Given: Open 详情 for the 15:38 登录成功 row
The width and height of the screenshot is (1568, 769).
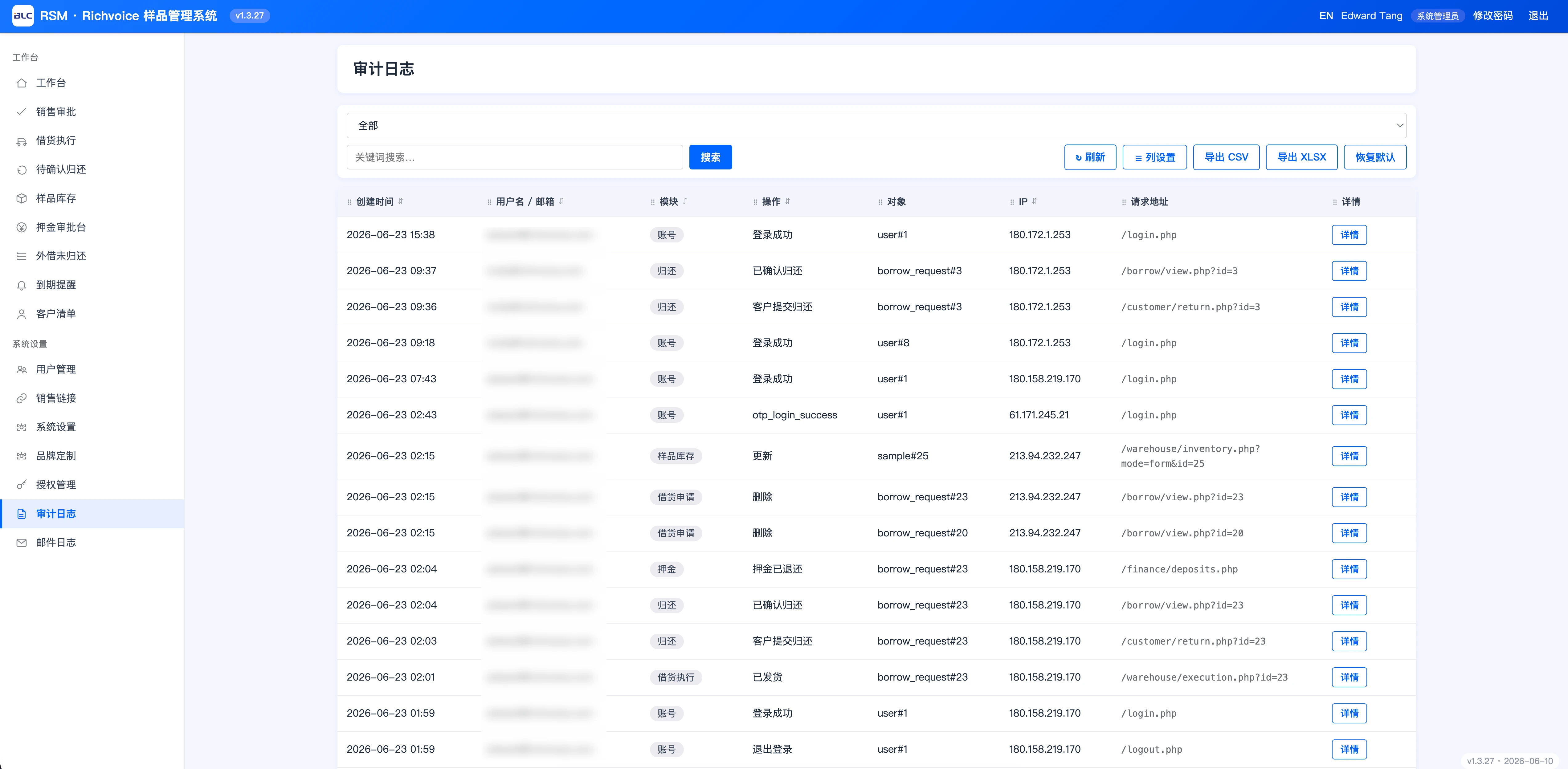Looking at the screenshot, I should pos(1349,235).
